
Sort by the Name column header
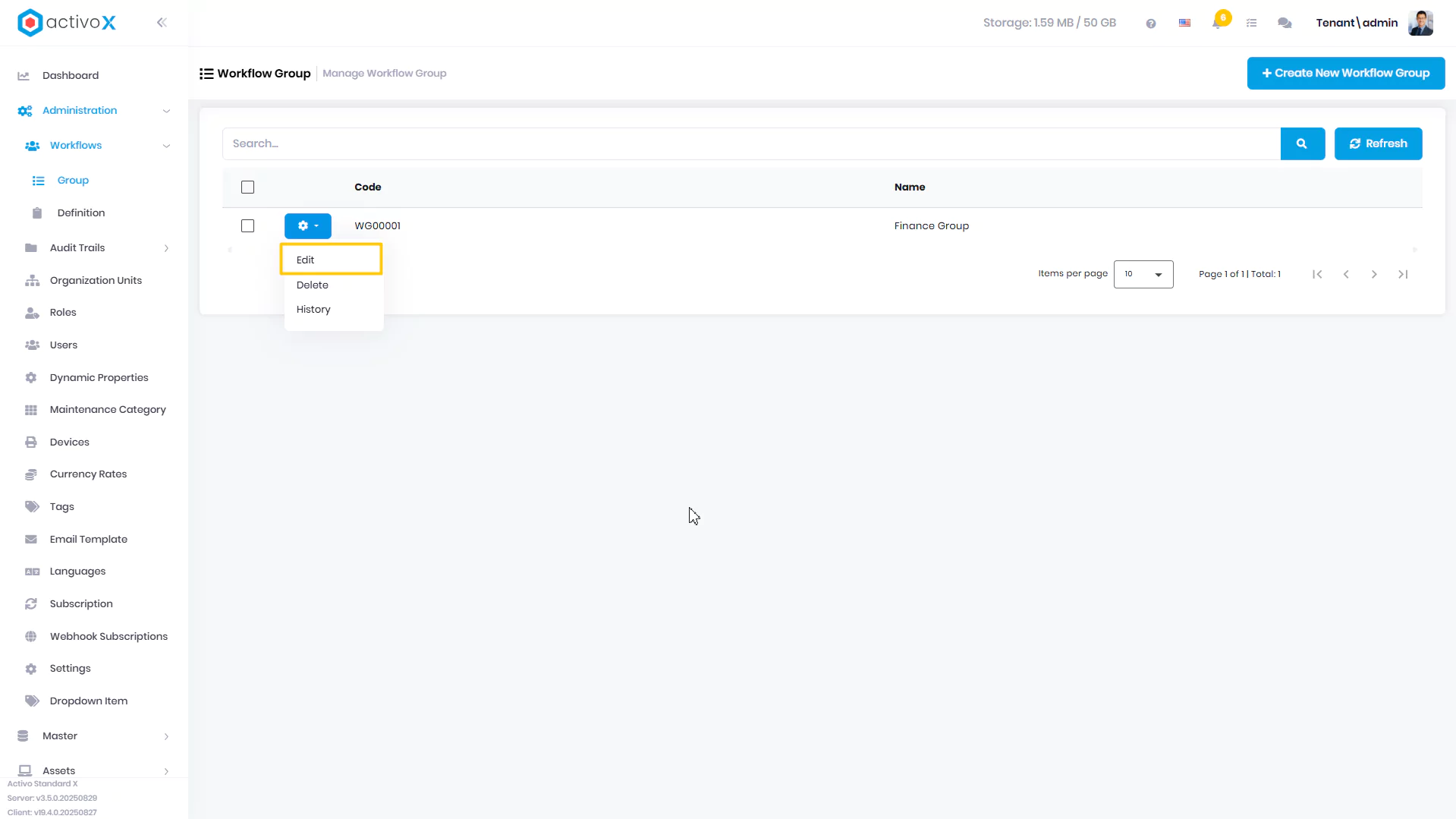point(910,187)
